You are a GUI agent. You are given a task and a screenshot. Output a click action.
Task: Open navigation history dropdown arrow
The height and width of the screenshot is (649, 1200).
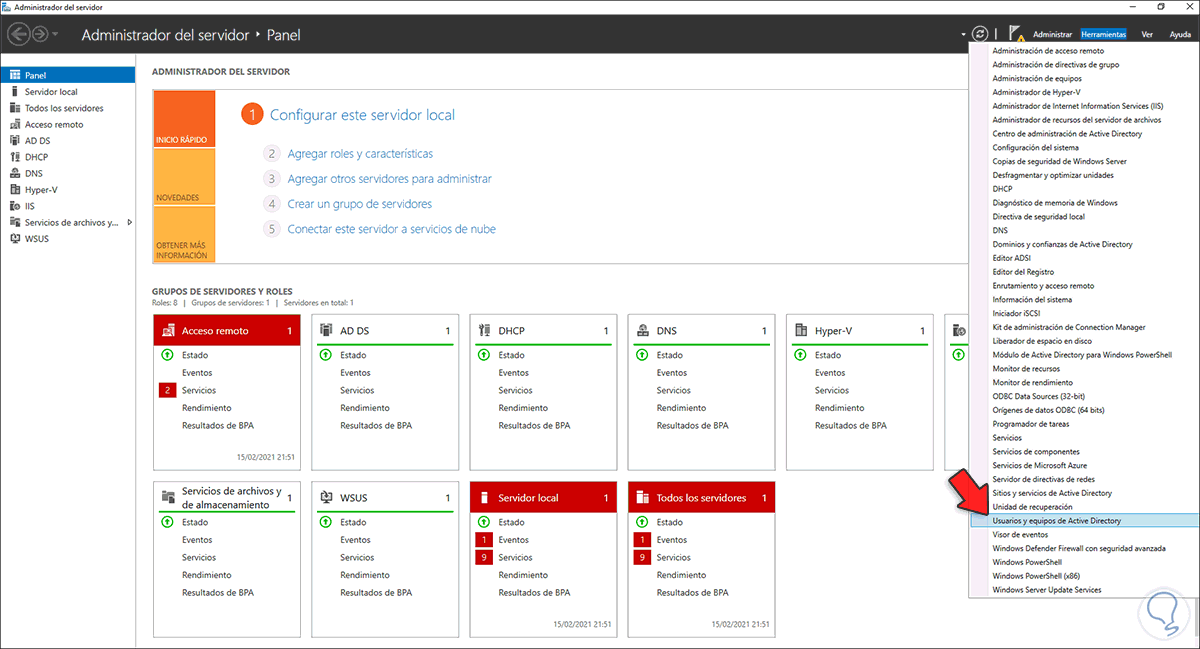tap(55, 35)
